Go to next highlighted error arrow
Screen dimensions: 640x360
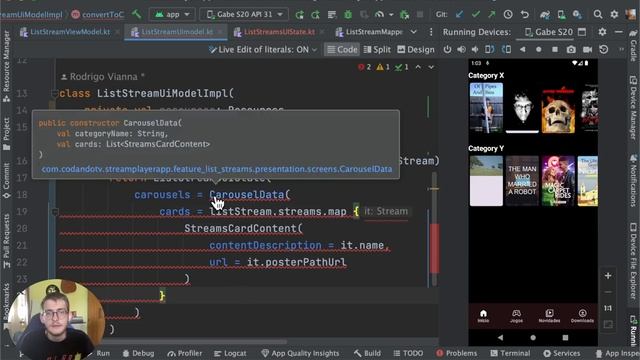point(431,67)
